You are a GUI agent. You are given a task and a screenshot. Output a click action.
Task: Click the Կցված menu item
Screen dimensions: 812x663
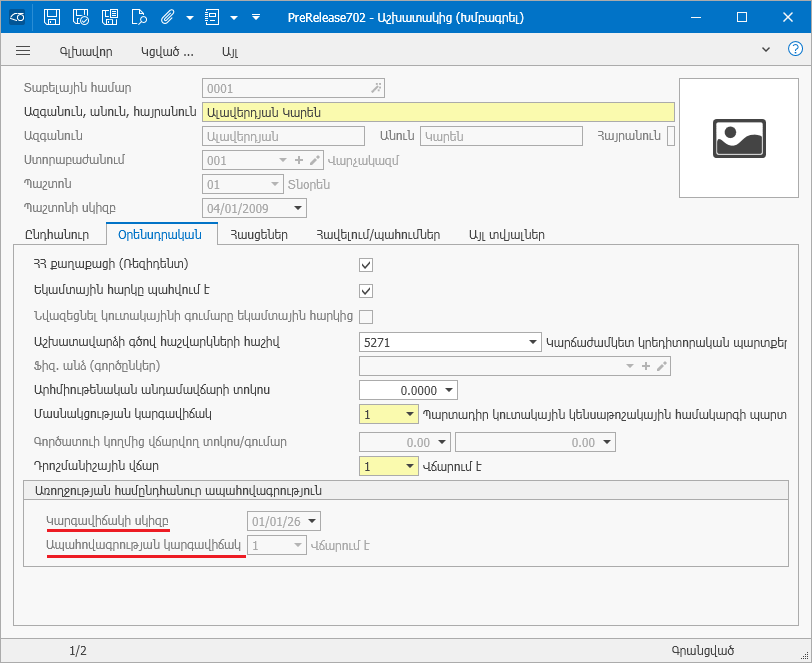(166, 50)
